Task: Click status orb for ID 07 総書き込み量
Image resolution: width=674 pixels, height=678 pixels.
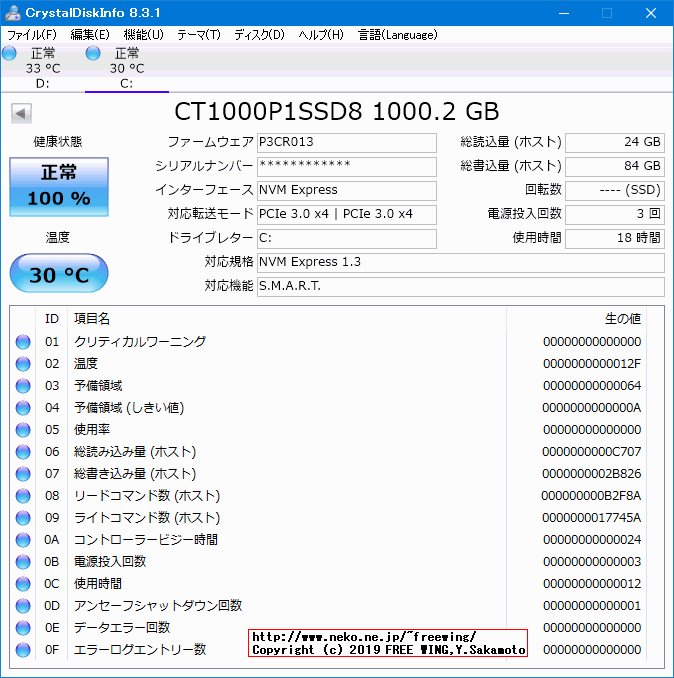Action: pyautogui.click(x=23, y=474)
